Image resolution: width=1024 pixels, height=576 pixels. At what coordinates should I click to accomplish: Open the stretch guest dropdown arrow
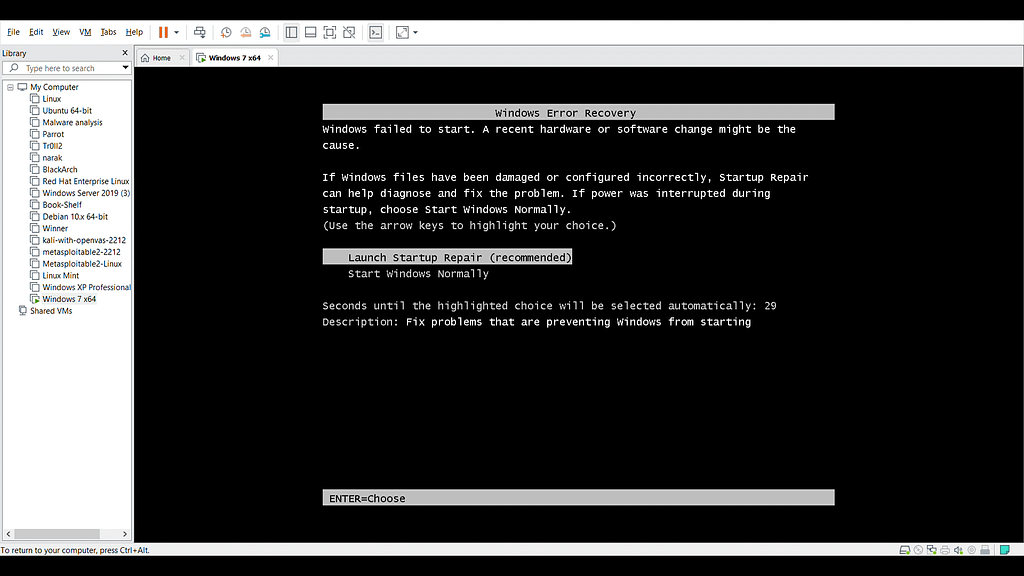pos(415,33)
